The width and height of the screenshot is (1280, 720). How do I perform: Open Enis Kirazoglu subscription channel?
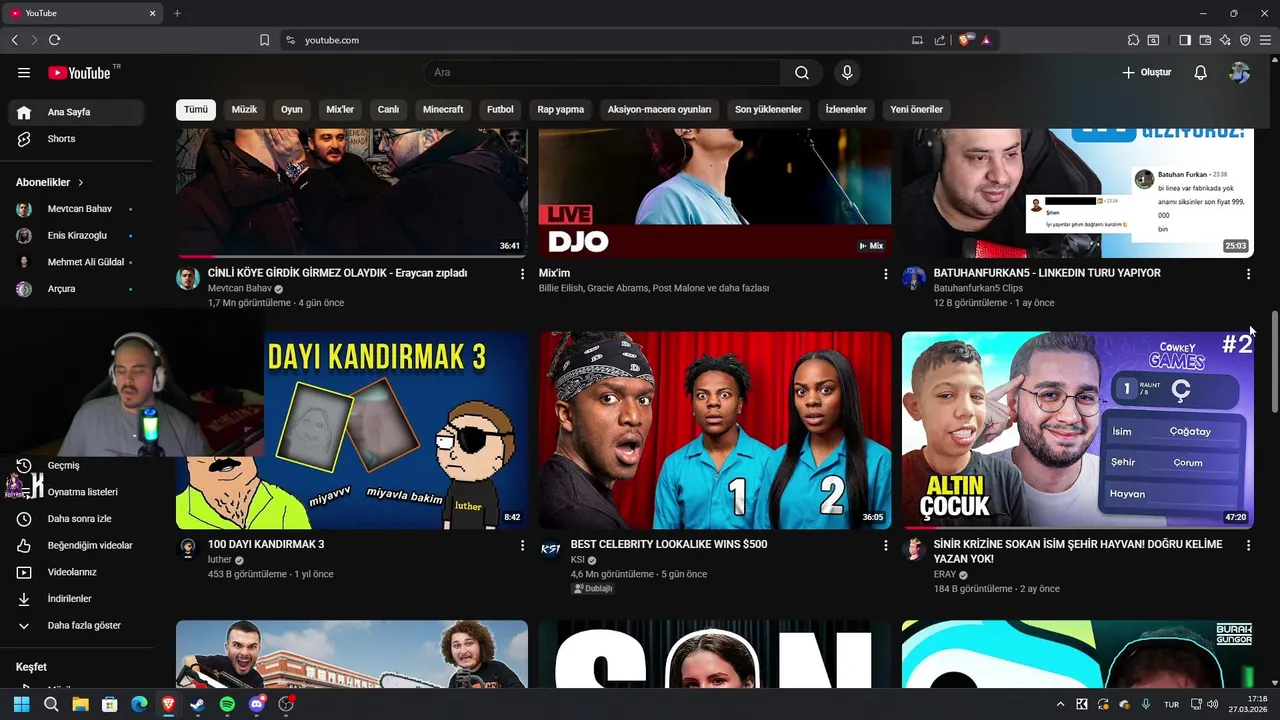pos(76,235)
